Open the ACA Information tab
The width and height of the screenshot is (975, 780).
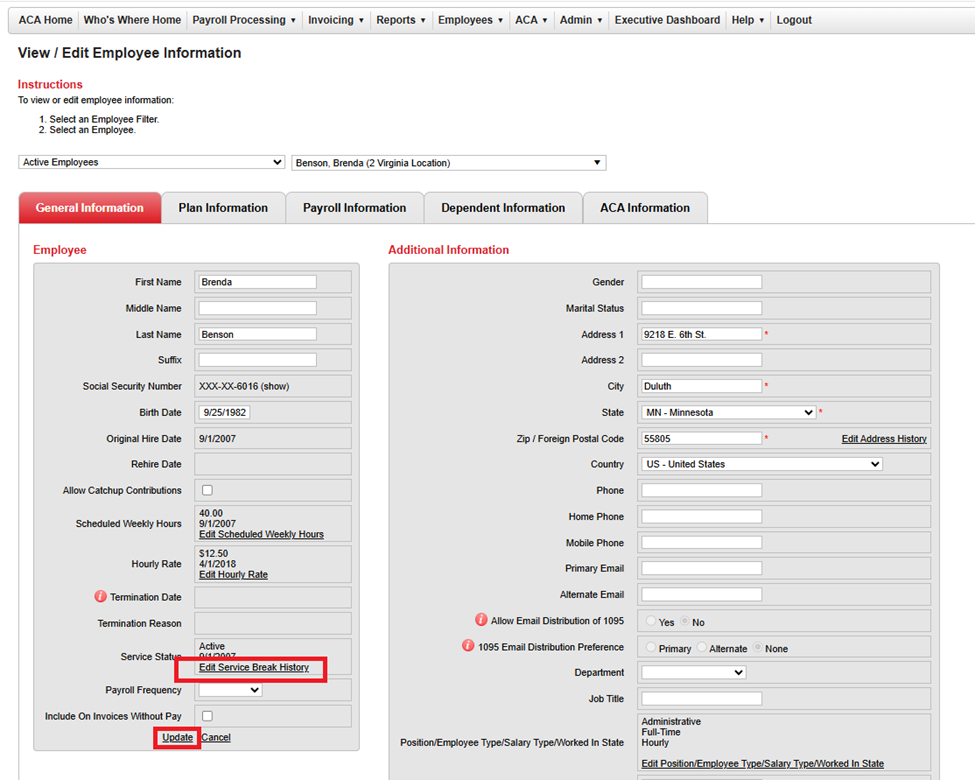(644, 208)
